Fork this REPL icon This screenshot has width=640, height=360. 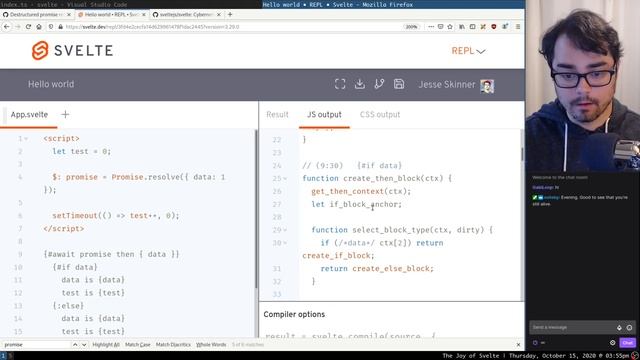point(379,84)
